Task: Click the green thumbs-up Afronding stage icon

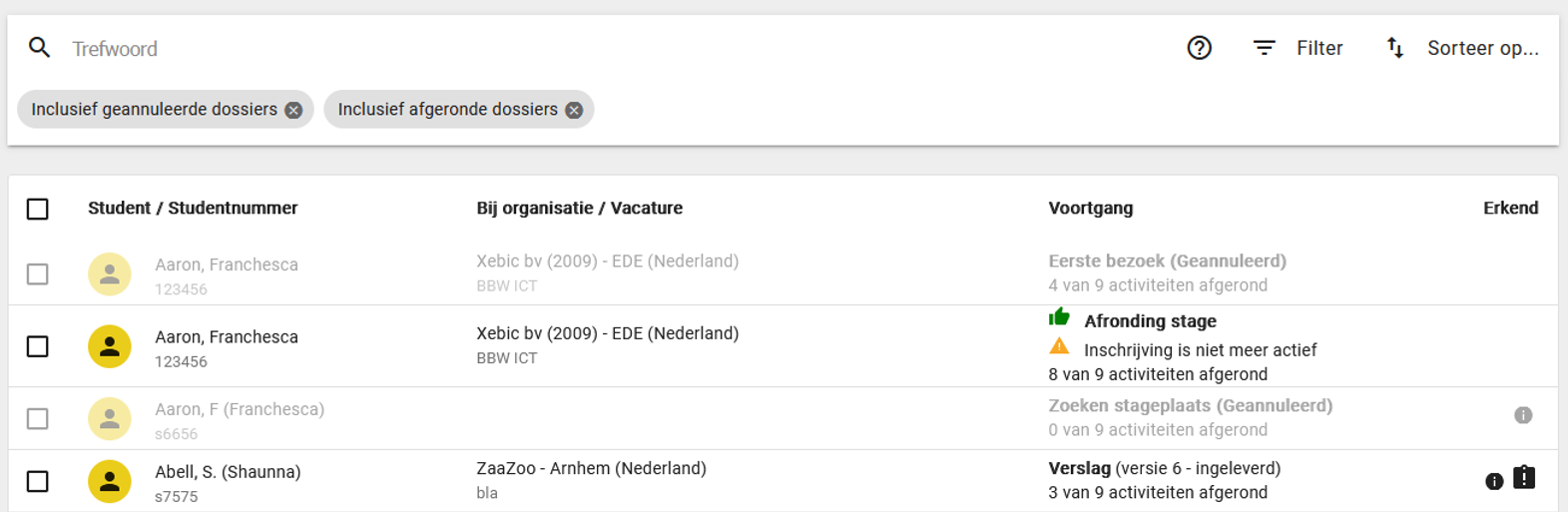Action: tap(1059, 317)
